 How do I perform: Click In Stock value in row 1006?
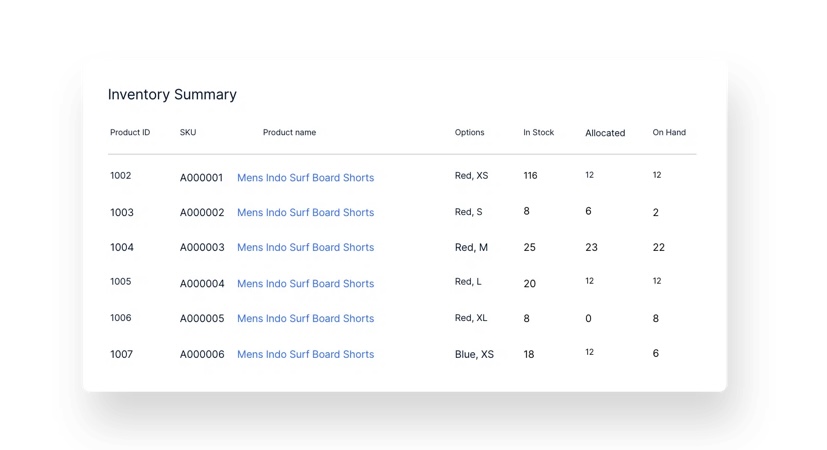pos(526,319)
